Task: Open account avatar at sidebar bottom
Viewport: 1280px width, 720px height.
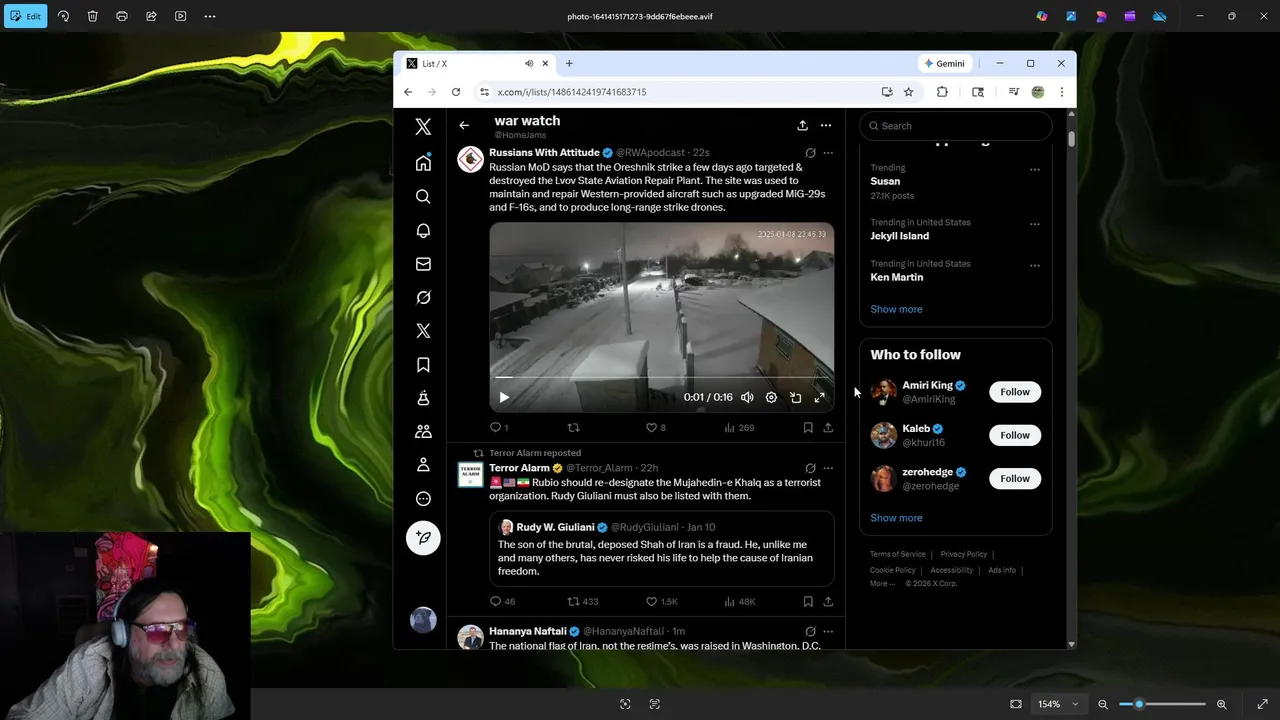Action: click(x=423, y=620)
